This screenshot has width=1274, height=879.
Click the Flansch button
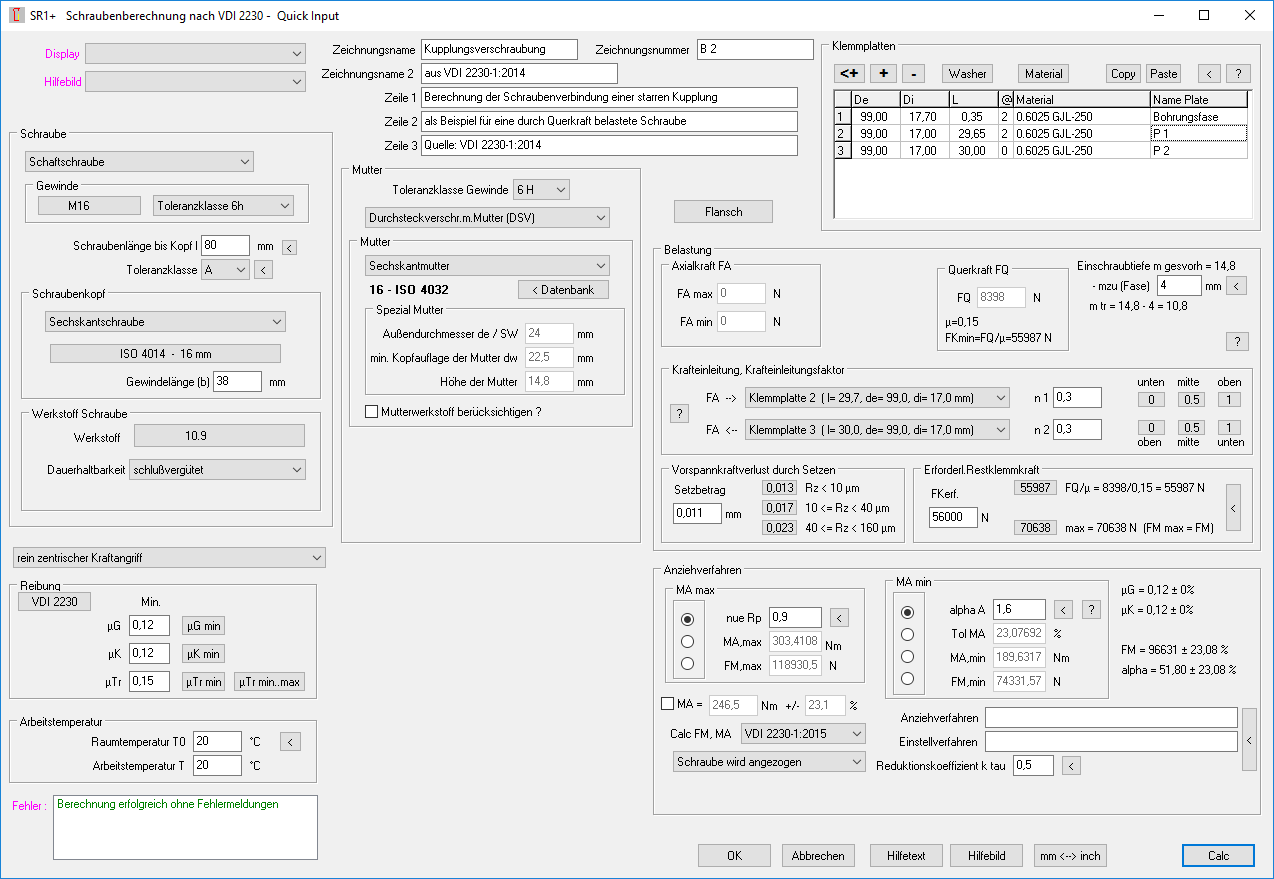723,211
